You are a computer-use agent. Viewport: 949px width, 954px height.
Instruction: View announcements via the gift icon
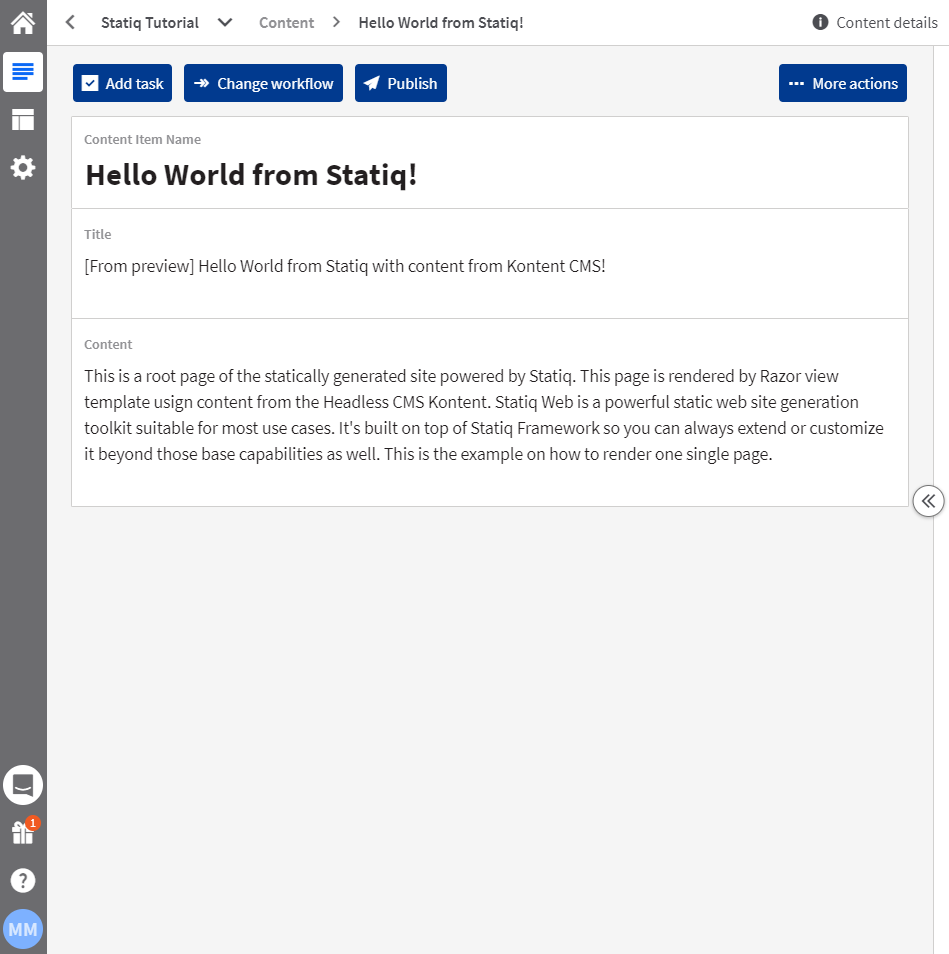tap(22, 832)
